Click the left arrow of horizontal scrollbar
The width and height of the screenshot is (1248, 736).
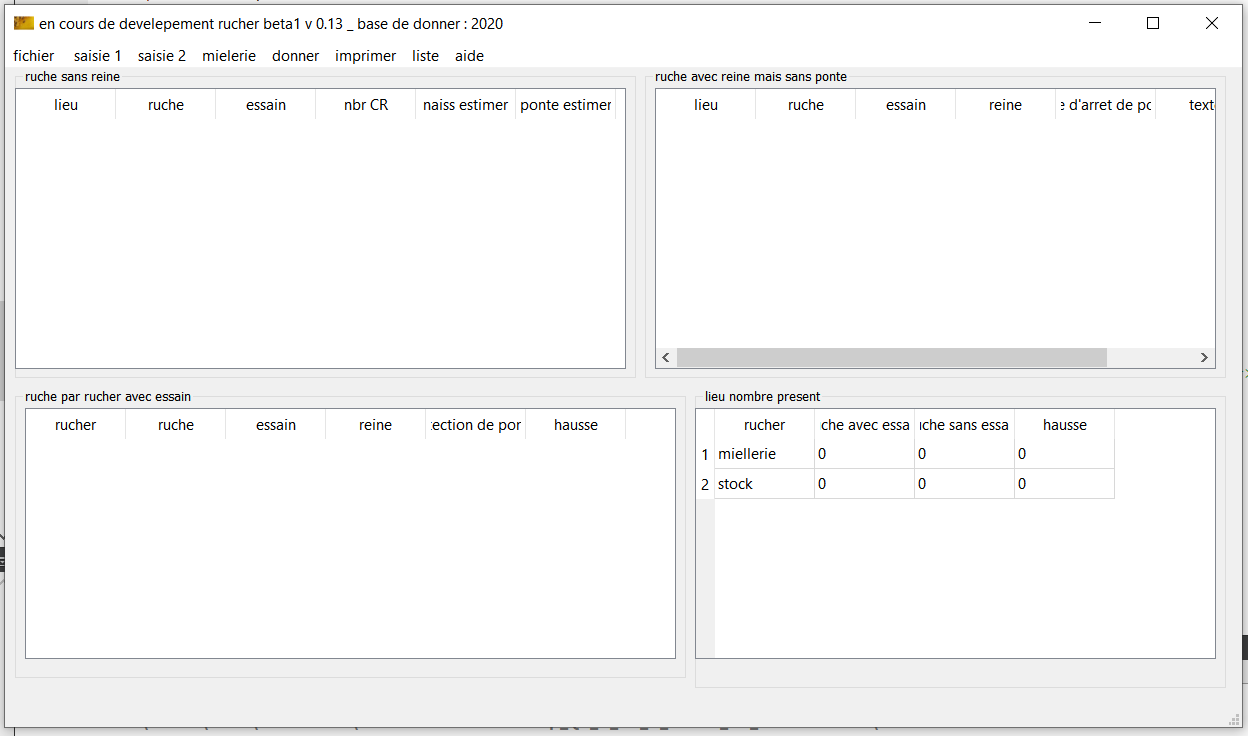666,358
